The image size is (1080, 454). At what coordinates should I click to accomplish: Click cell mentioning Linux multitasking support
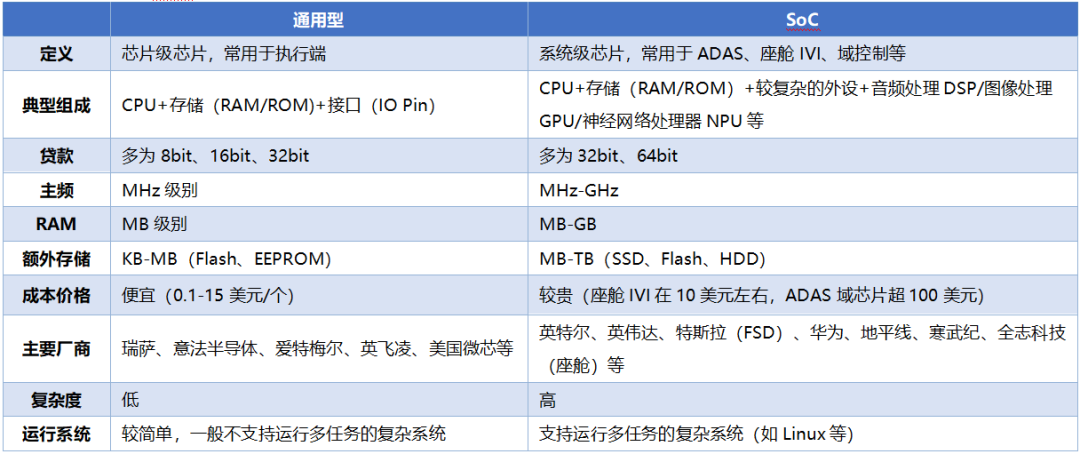point(802,434)
